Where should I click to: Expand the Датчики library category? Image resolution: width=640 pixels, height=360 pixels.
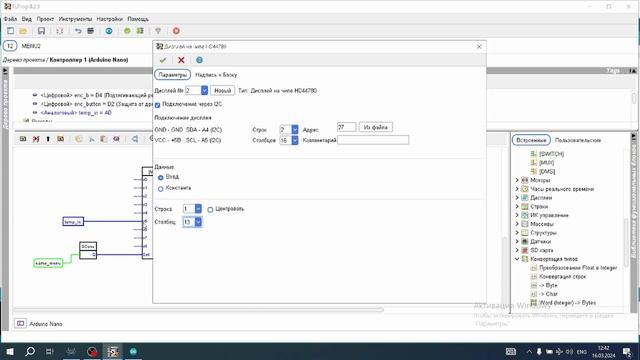pyautogui.click(x=517, y=242)
